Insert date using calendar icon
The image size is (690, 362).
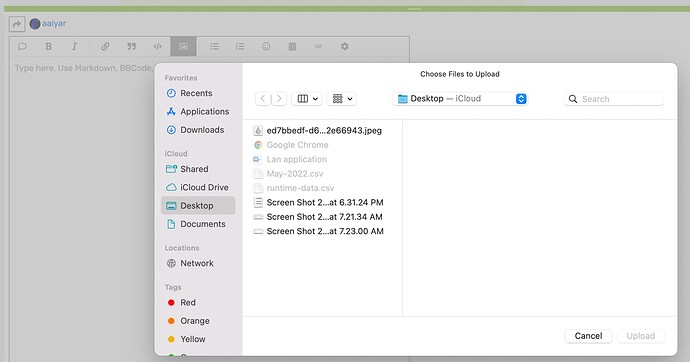[x=292, y=46]
